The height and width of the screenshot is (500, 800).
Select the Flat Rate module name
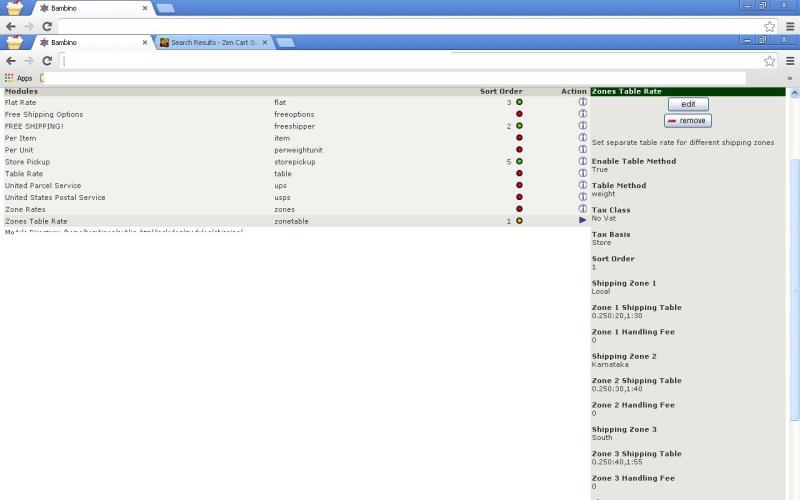click(x=20, y=103)
